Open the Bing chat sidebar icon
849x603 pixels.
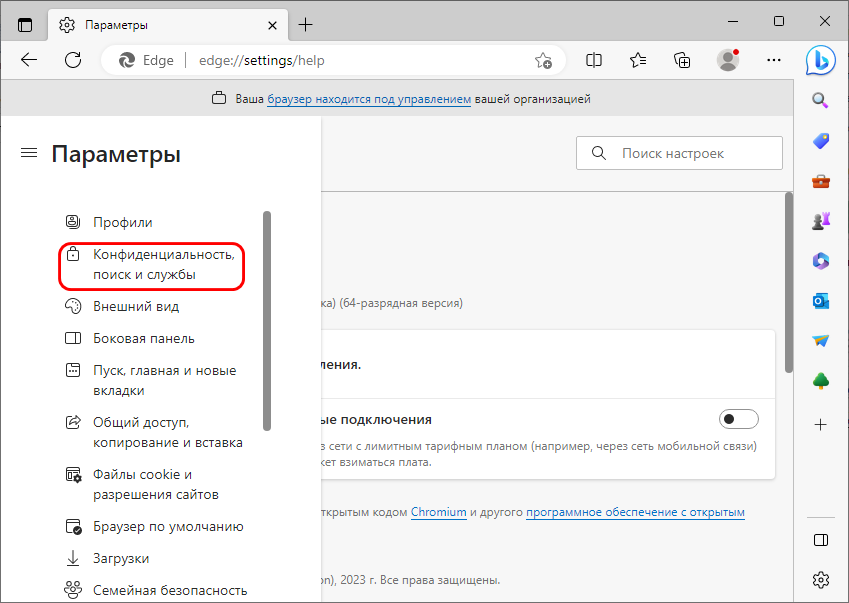click(x=820, y=60)
